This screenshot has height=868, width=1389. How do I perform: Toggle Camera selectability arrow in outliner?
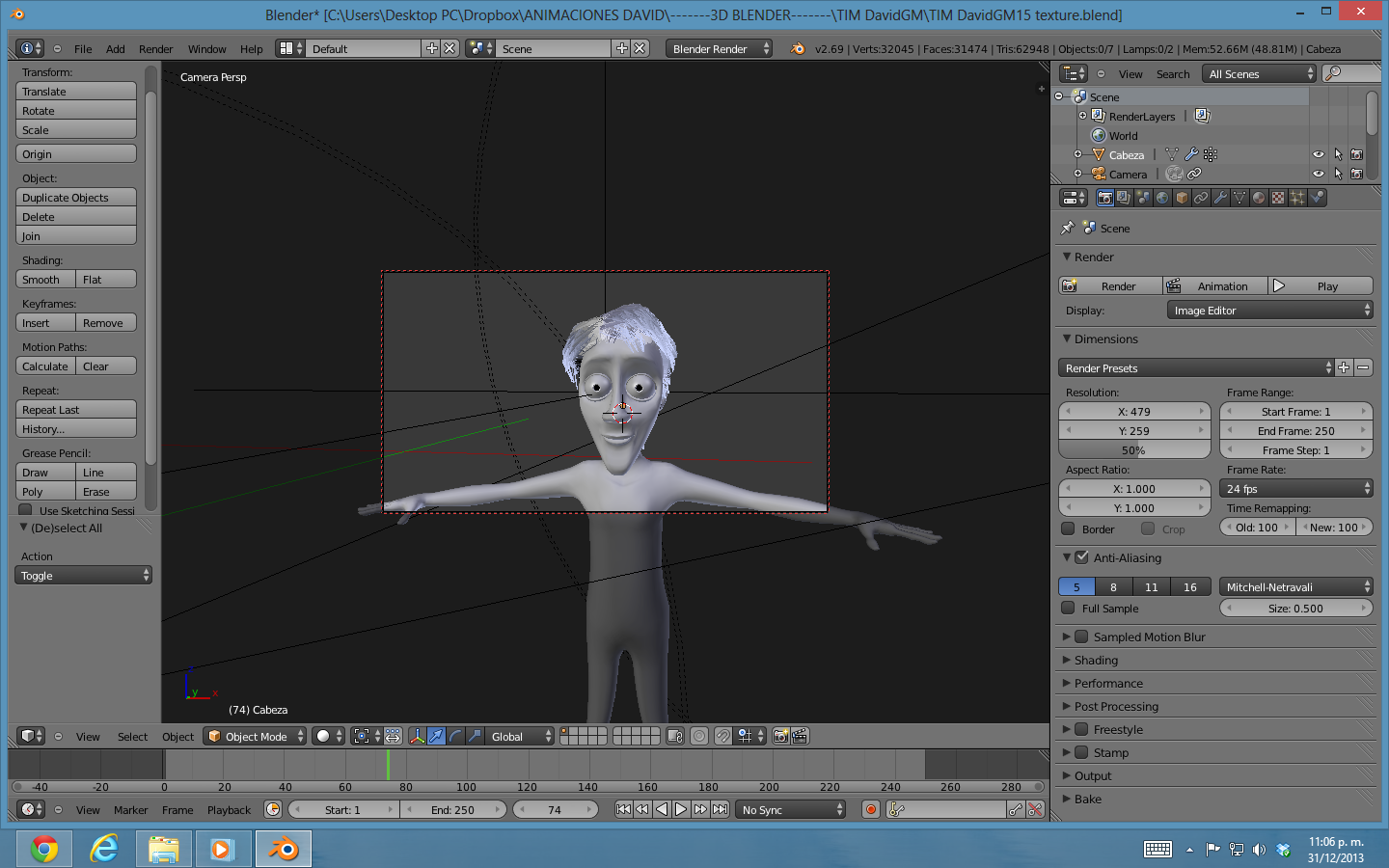(1338, 174)
